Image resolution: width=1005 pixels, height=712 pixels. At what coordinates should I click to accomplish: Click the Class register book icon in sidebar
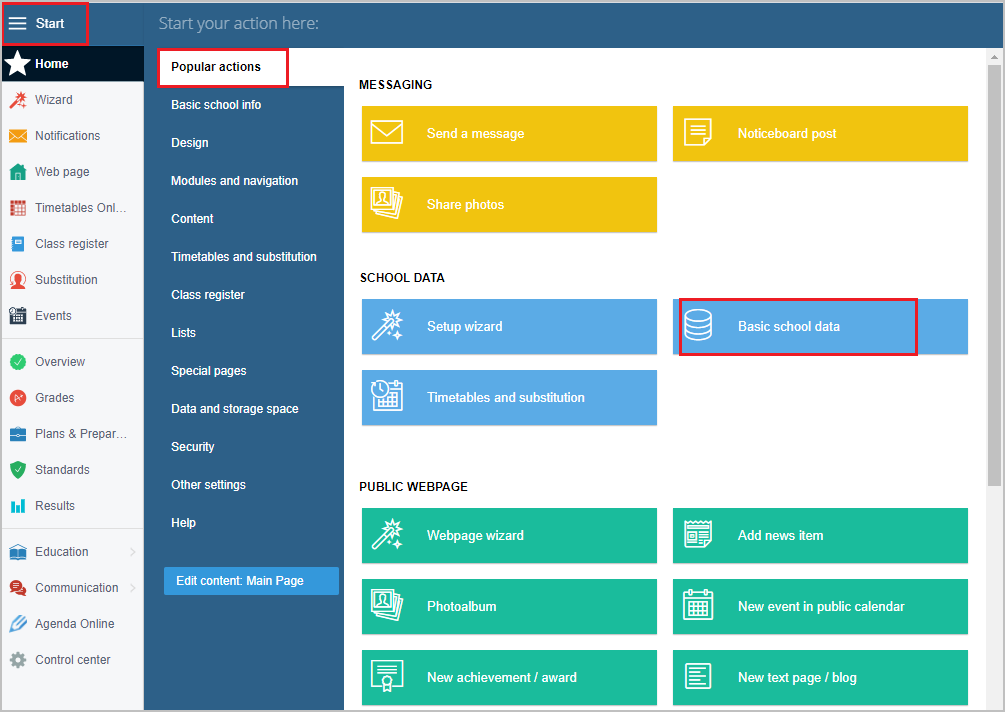pos(18,244)
